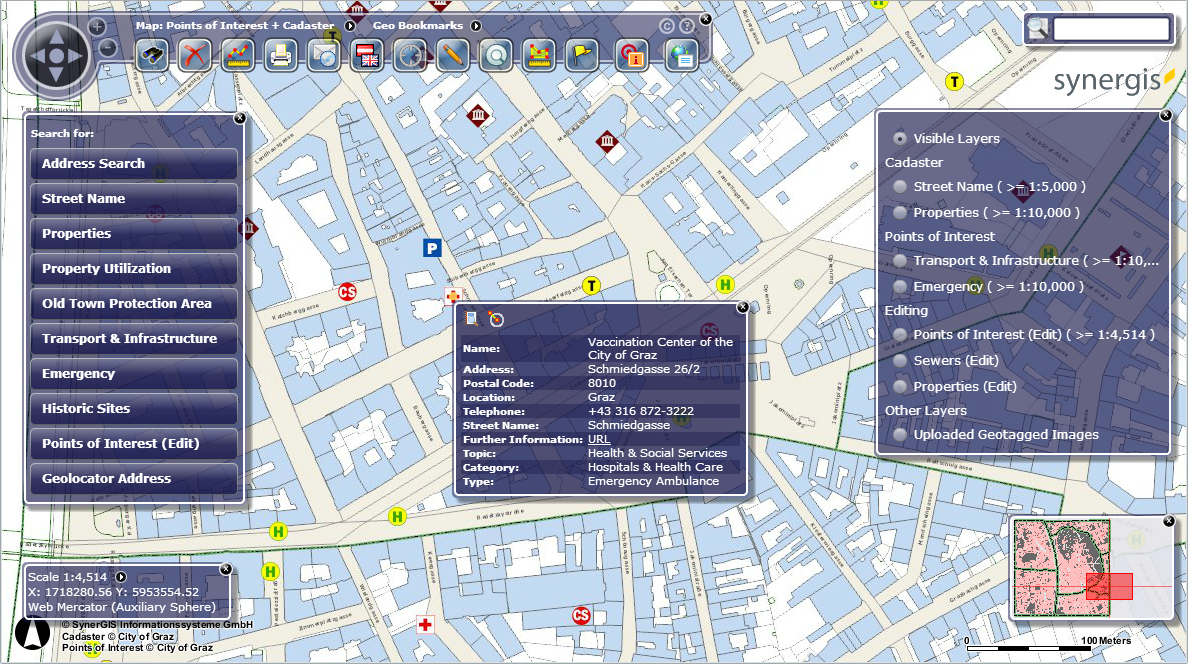Select the Visible Layers radio button
The width and height of the screenshot is (1188, 664).
[x=900, y=138]
